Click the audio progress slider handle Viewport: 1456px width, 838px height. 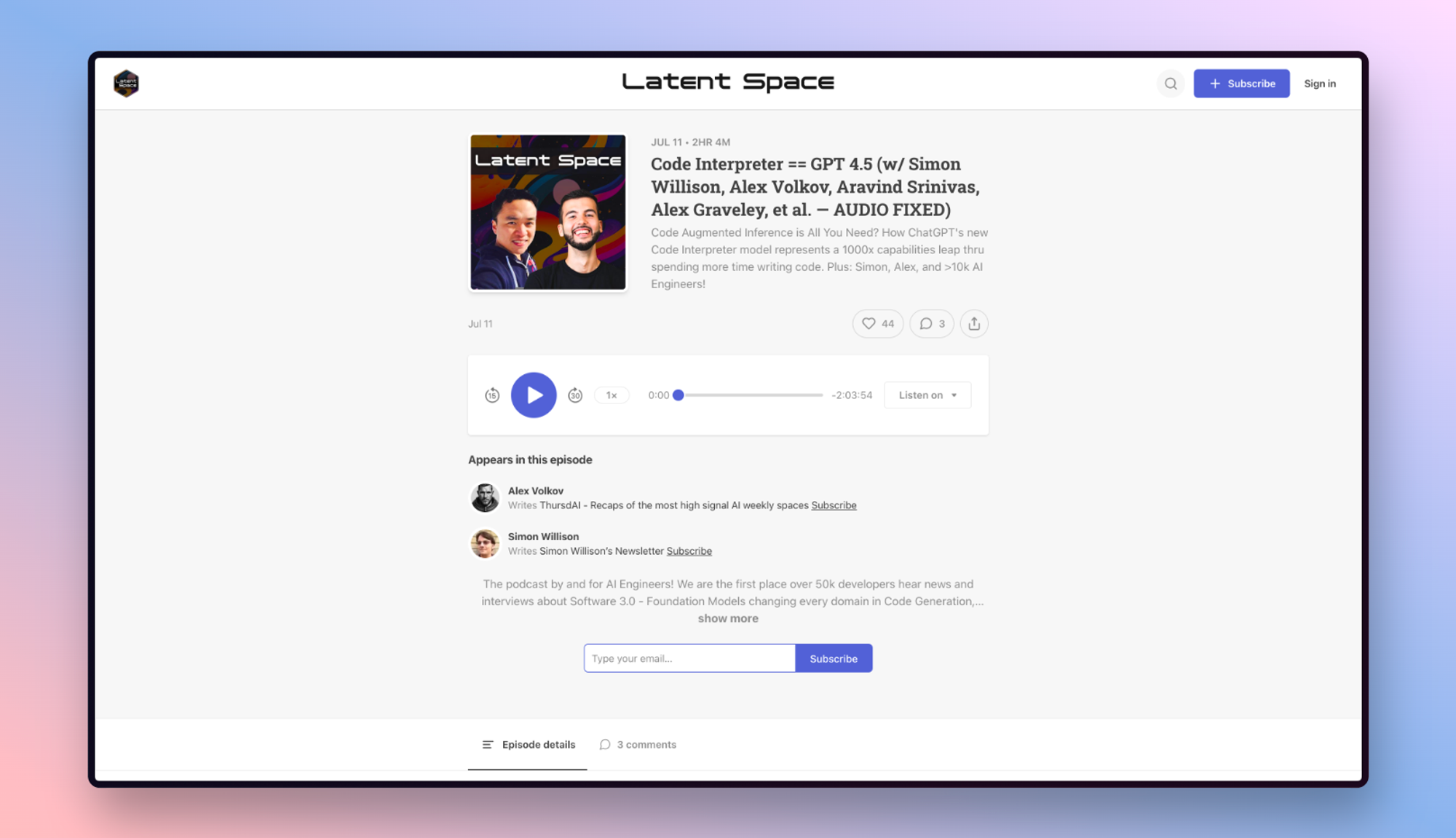(x=678, y=395)
